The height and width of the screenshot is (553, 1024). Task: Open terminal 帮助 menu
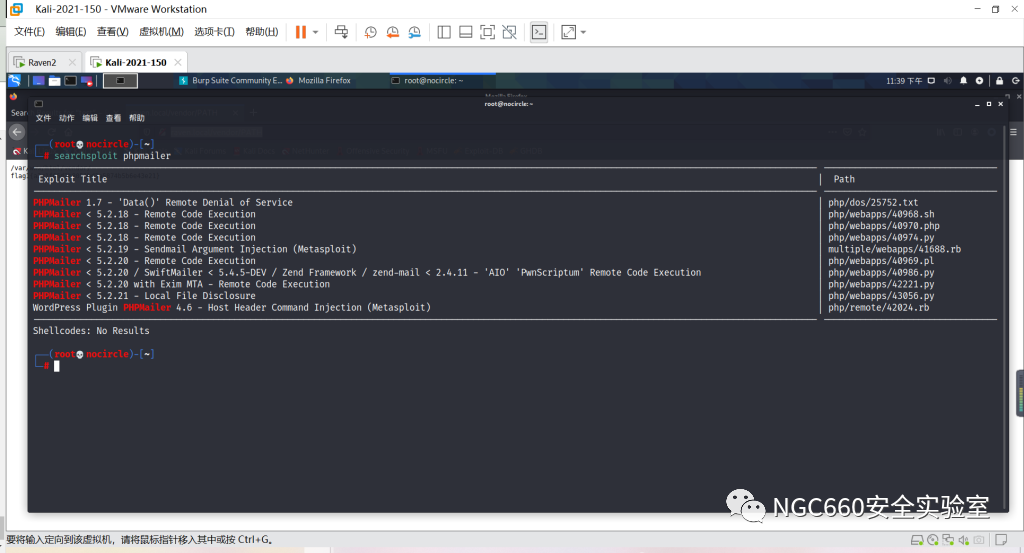(x=136, y=118)
